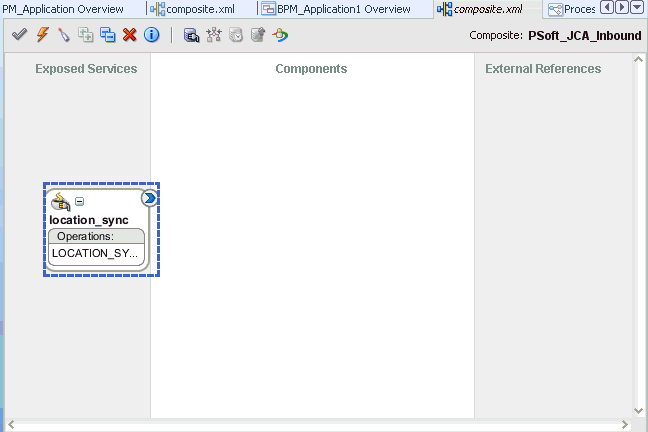Click the horizontal scrollbar left arrow

pyautogui.click(x=11, y=425)
